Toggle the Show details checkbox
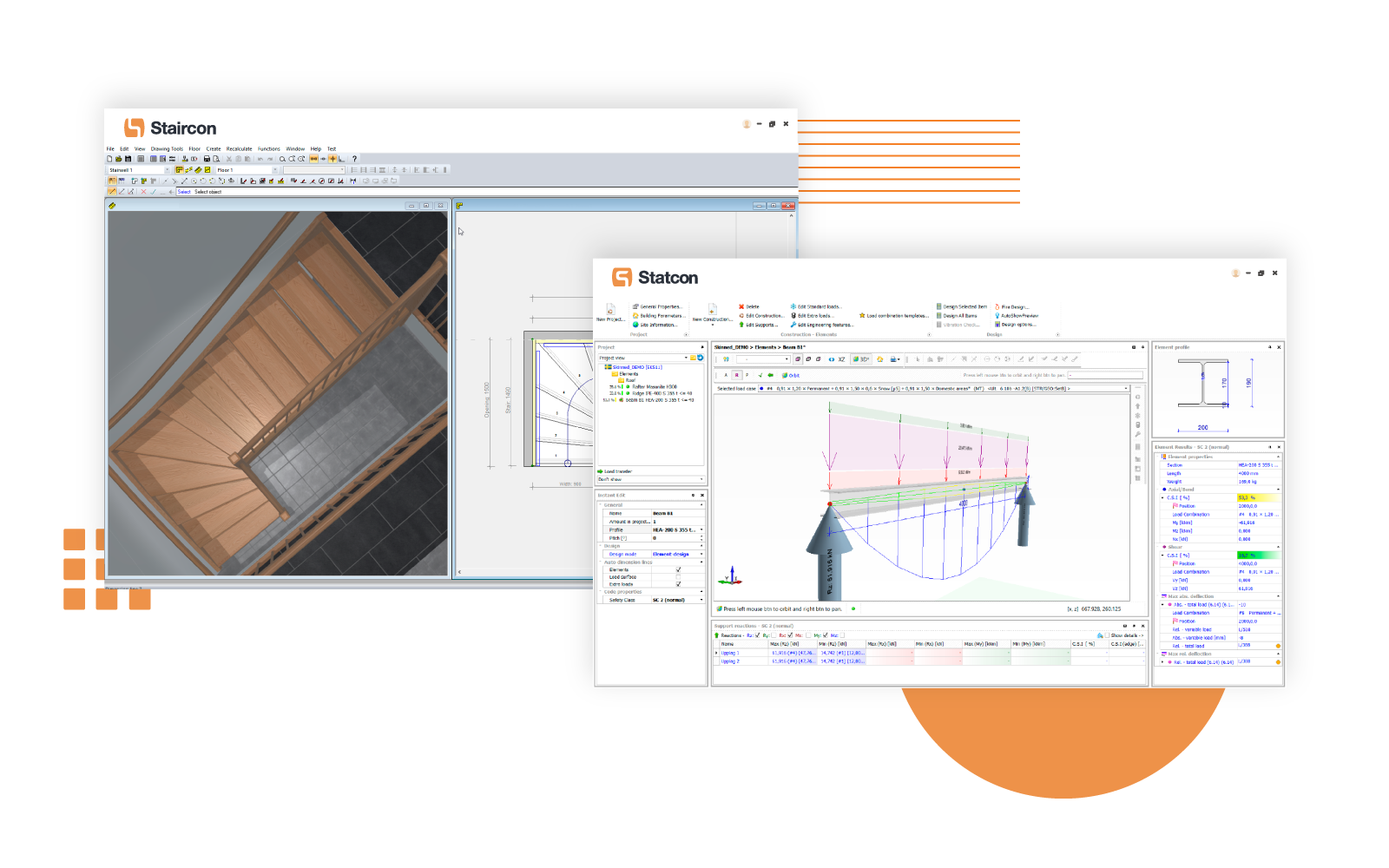This screenshot has height=868, width=1389. click(1108, 635)
